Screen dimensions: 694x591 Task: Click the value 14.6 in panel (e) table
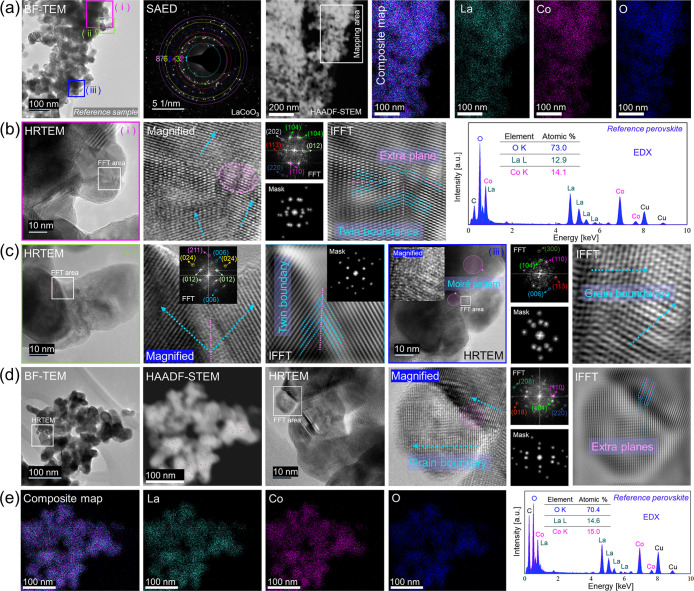click(593, 521)
